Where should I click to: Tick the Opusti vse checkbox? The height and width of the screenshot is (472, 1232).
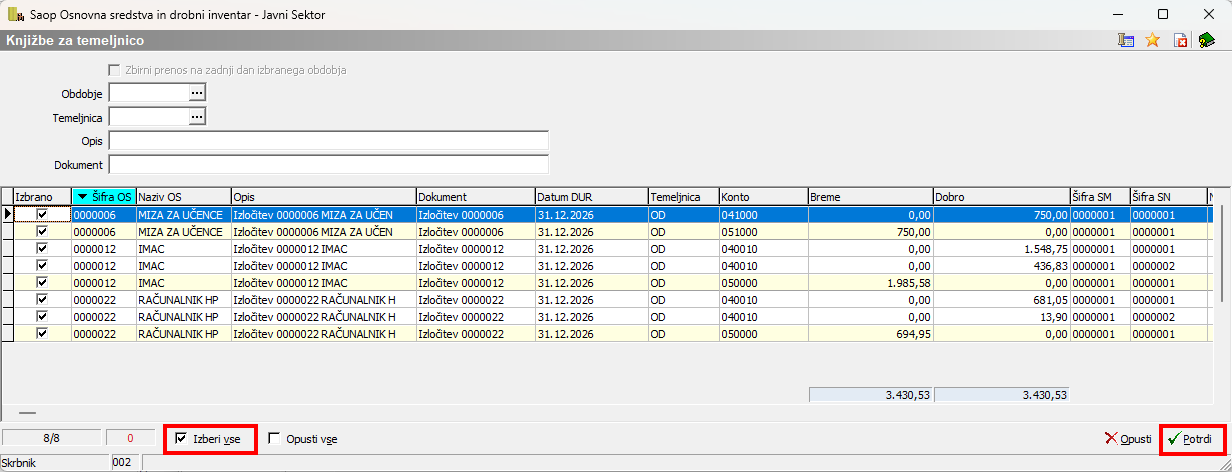click(274, 438)
